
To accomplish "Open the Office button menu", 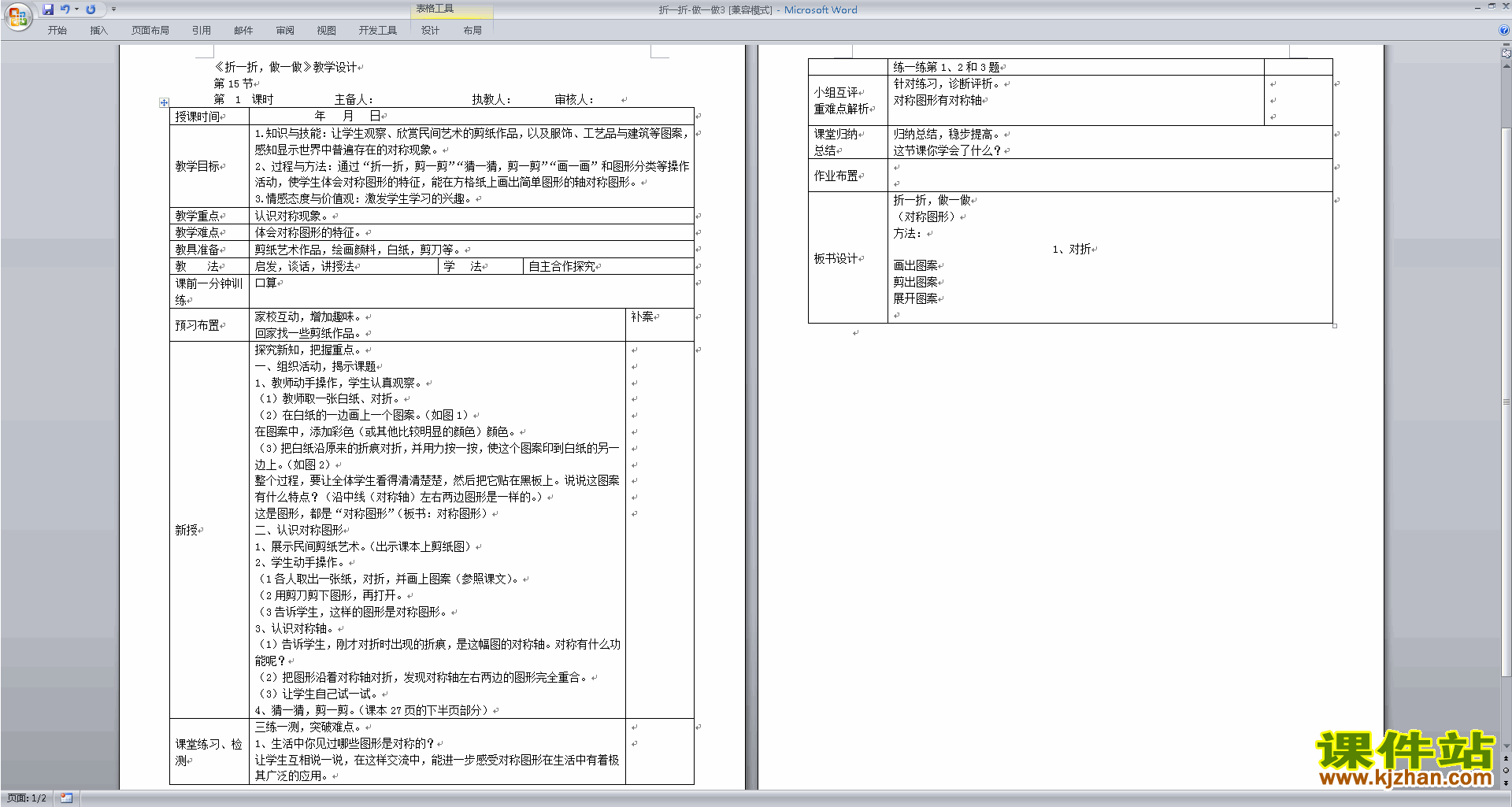I will pyautogui.click(x=17, y=16).
